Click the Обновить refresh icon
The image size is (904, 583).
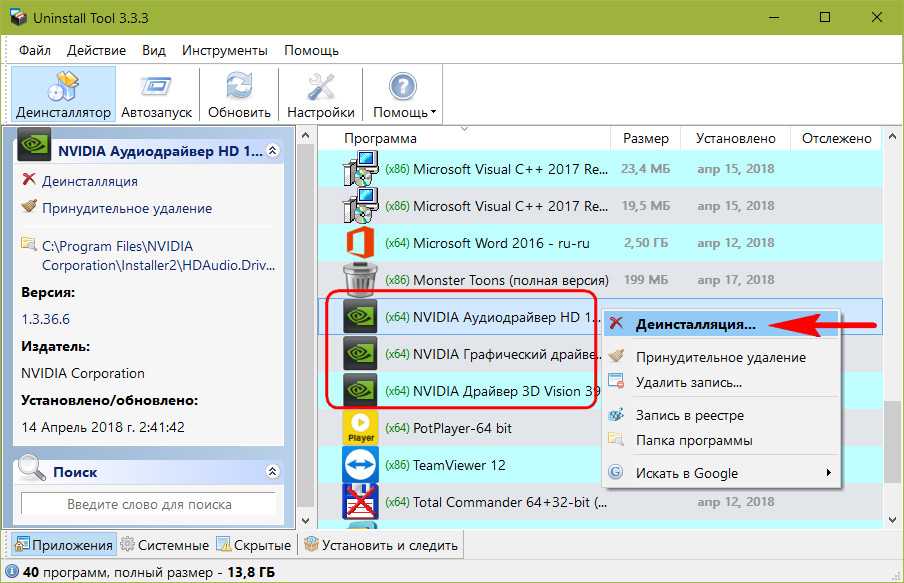click(239, 87)
